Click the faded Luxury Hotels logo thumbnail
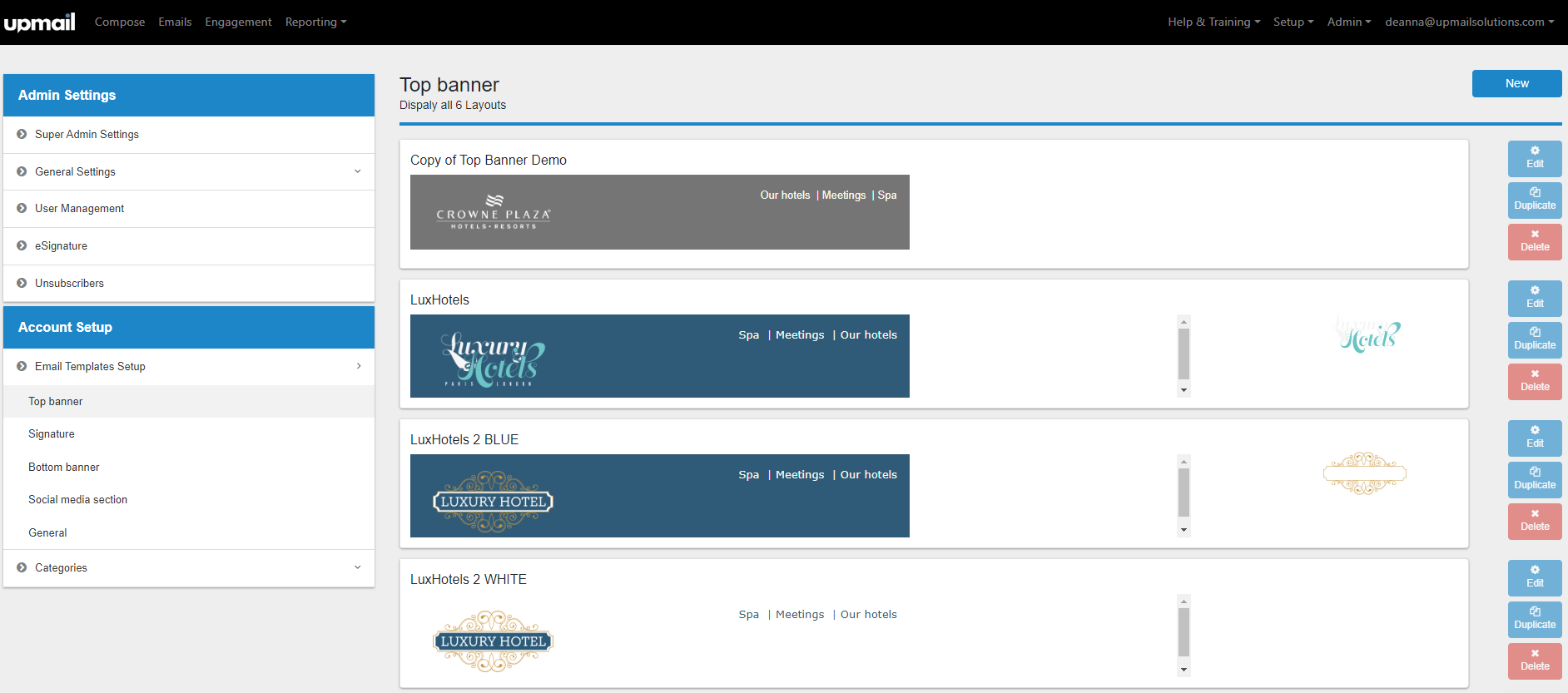 point(1369,334)
